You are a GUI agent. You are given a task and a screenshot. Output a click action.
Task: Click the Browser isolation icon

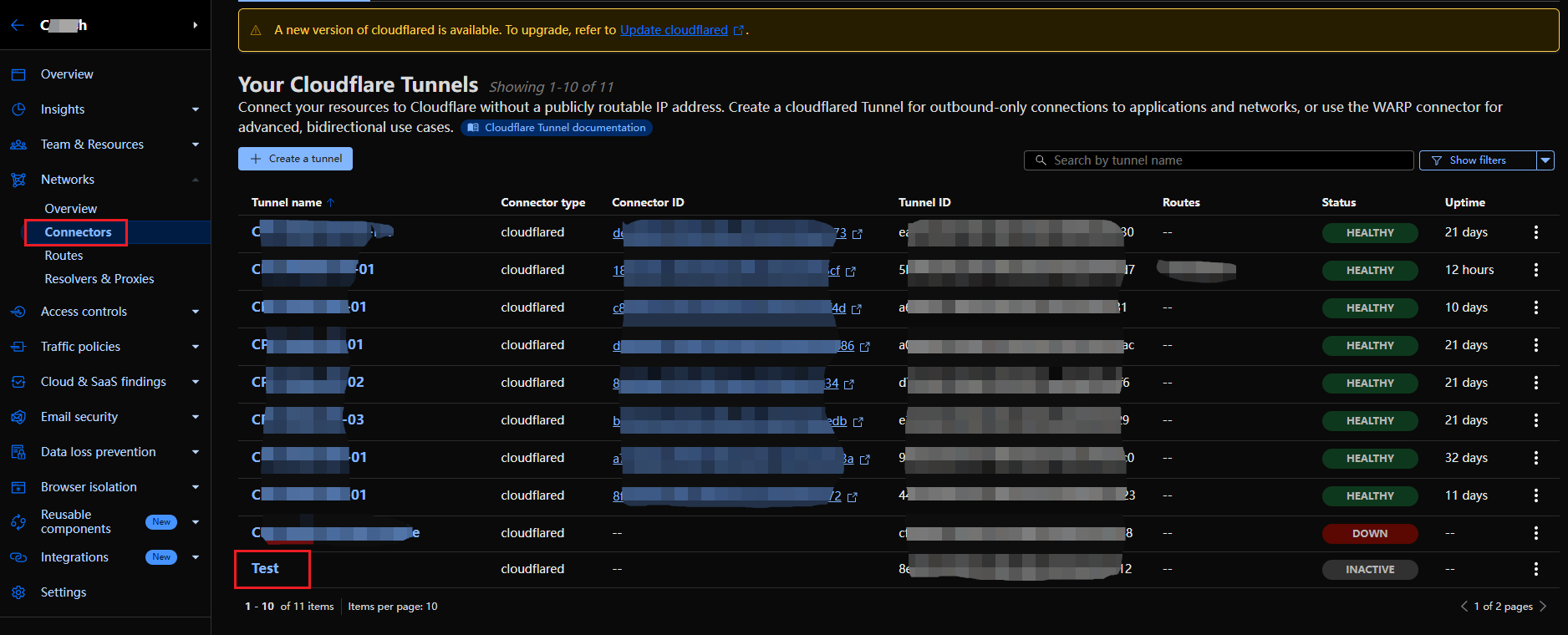[x=18, y=487]
